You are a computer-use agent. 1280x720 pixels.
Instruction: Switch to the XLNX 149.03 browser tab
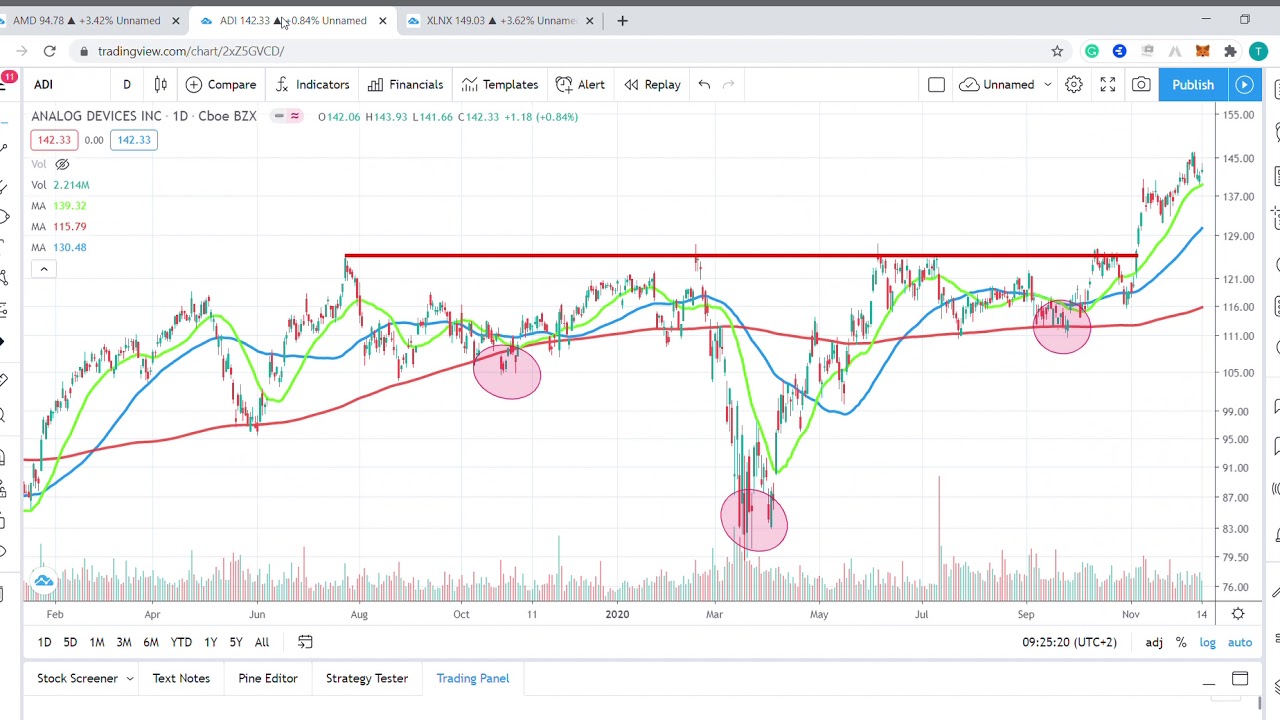click(x=501, y=20)
